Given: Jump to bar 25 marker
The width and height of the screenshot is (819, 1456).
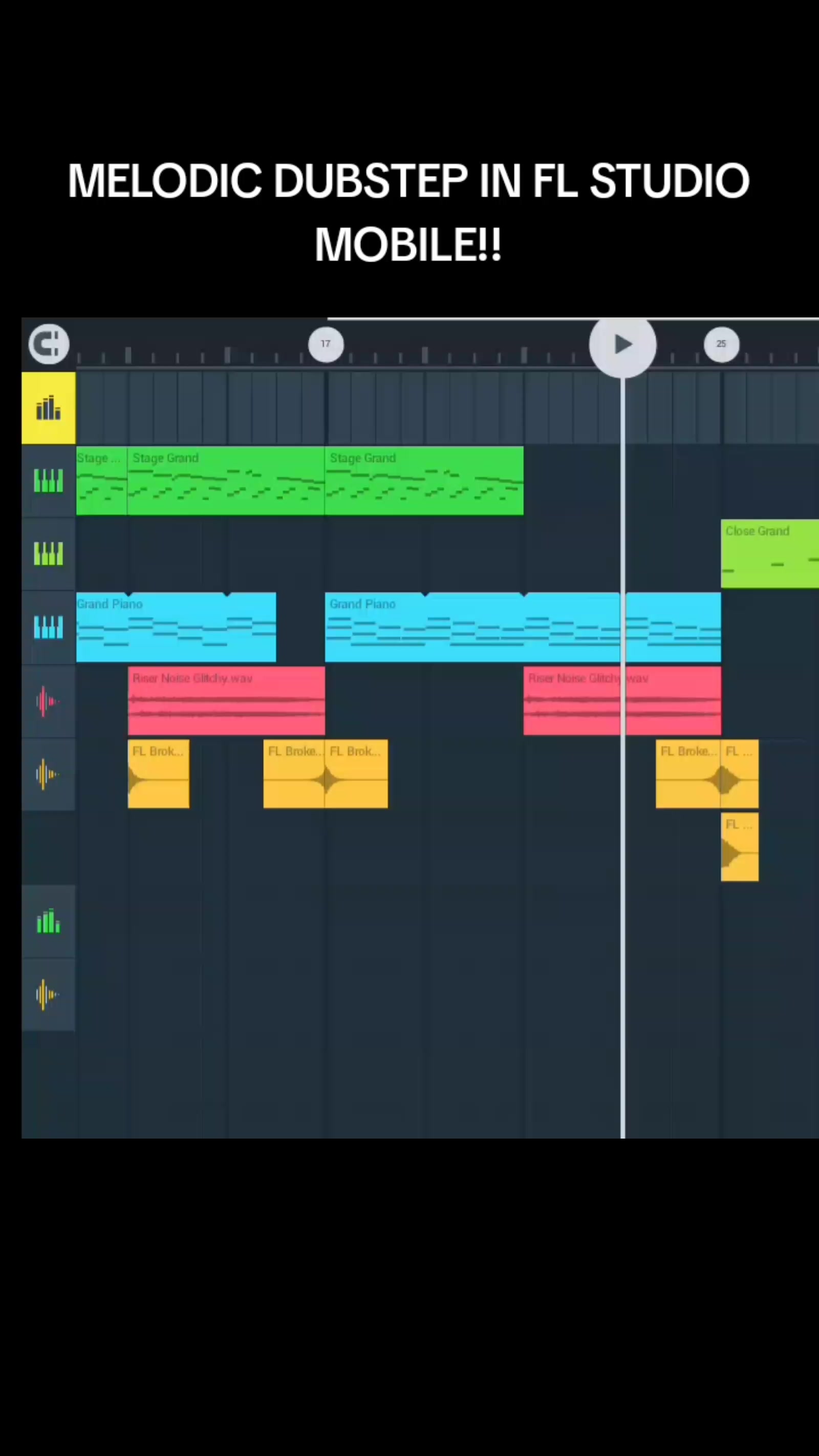Looking at the screenshot, I should [x=721, y=344].
